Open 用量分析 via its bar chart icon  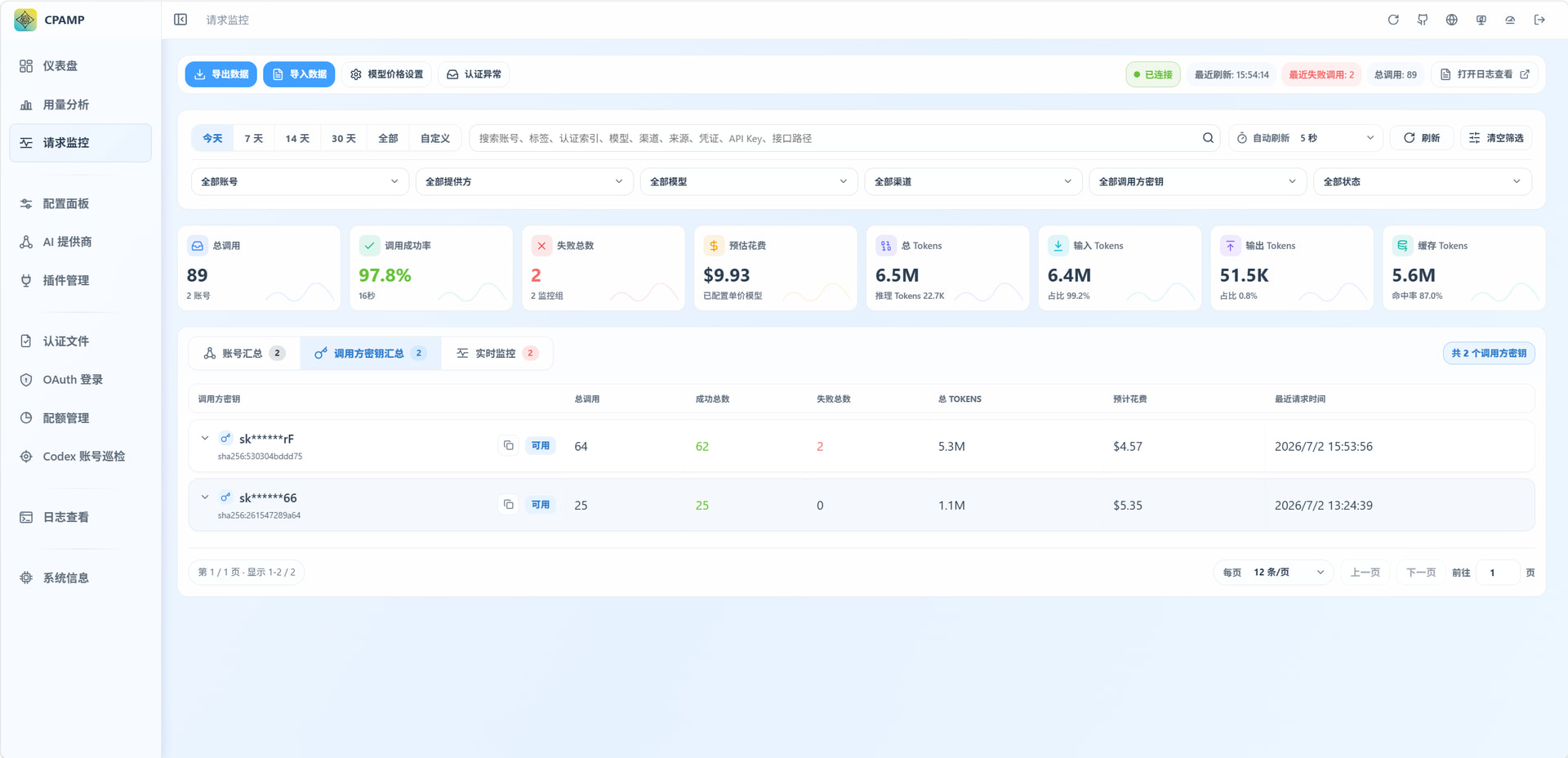(26, 105)
